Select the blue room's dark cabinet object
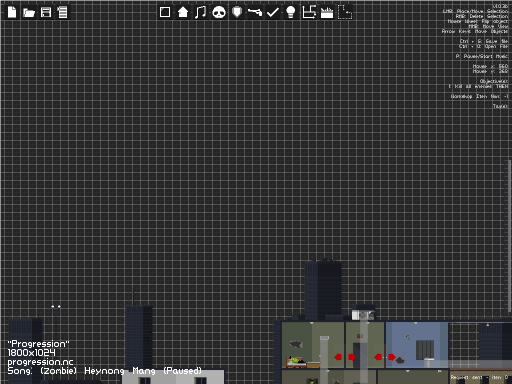This screenshot has height=384, width=512. (425, 349)
